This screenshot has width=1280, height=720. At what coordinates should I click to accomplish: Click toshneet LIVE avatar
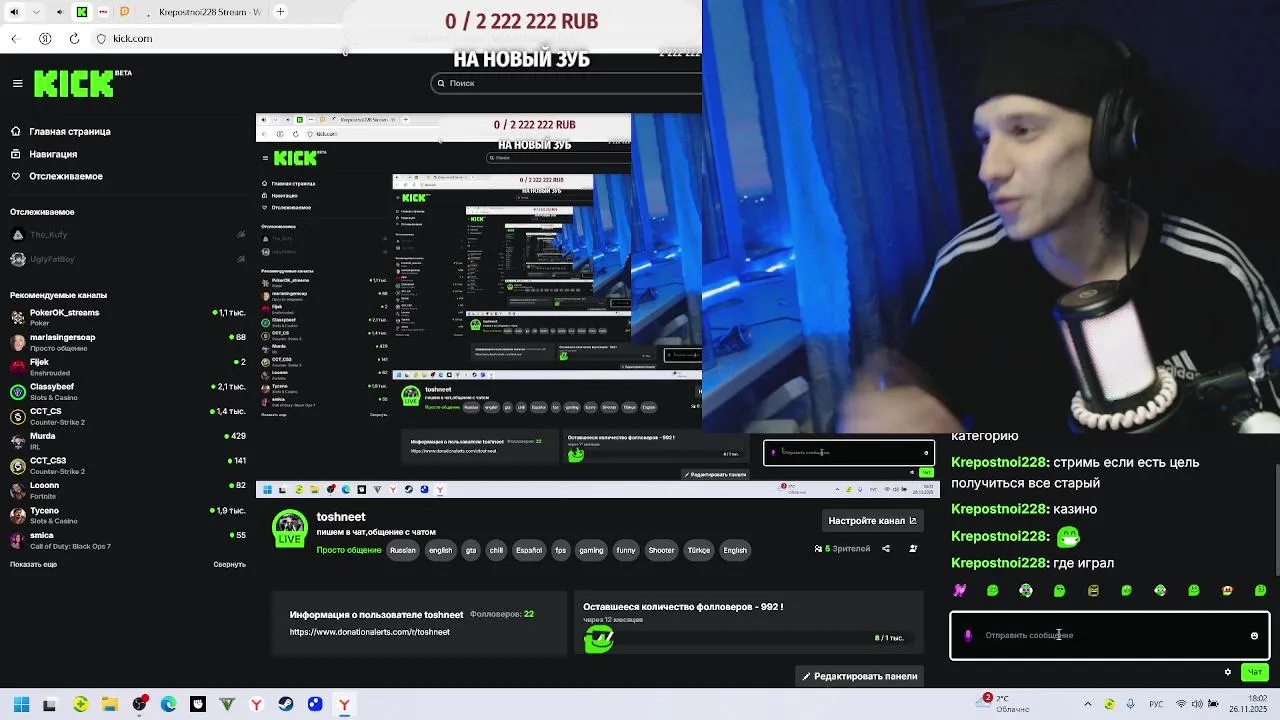[x=290, y=529]
